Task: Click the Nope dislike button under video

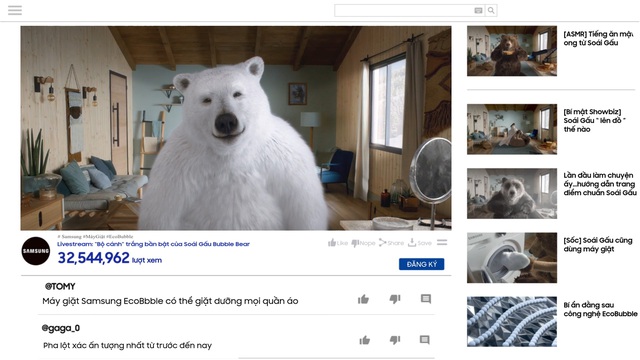Action: [x=363, y=243]
